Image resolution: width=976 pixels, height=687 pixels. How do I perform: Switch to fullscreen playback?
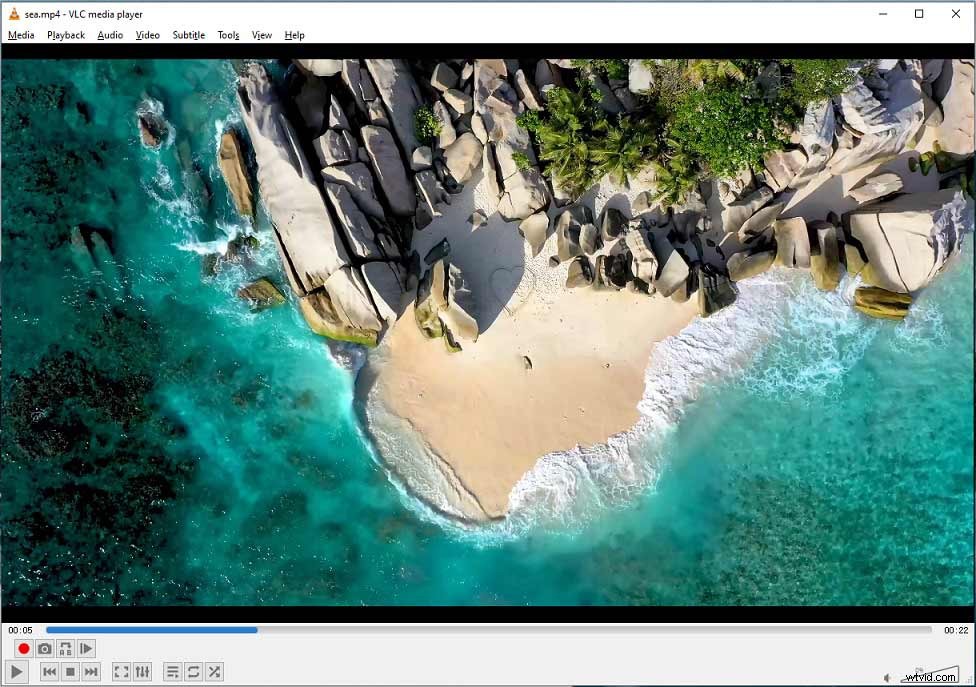click(121, 671)
